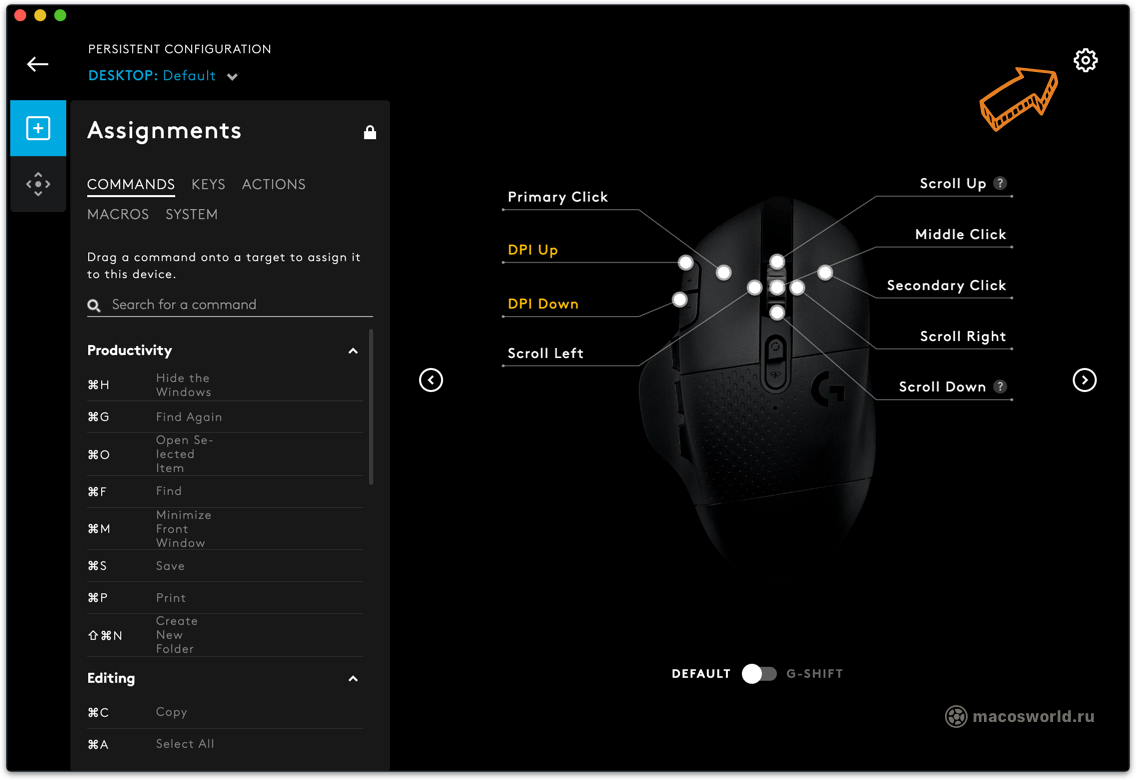Select the Scroll Left assignment label
Viewport: 1136px width, 780px height.
click(546, 353)
